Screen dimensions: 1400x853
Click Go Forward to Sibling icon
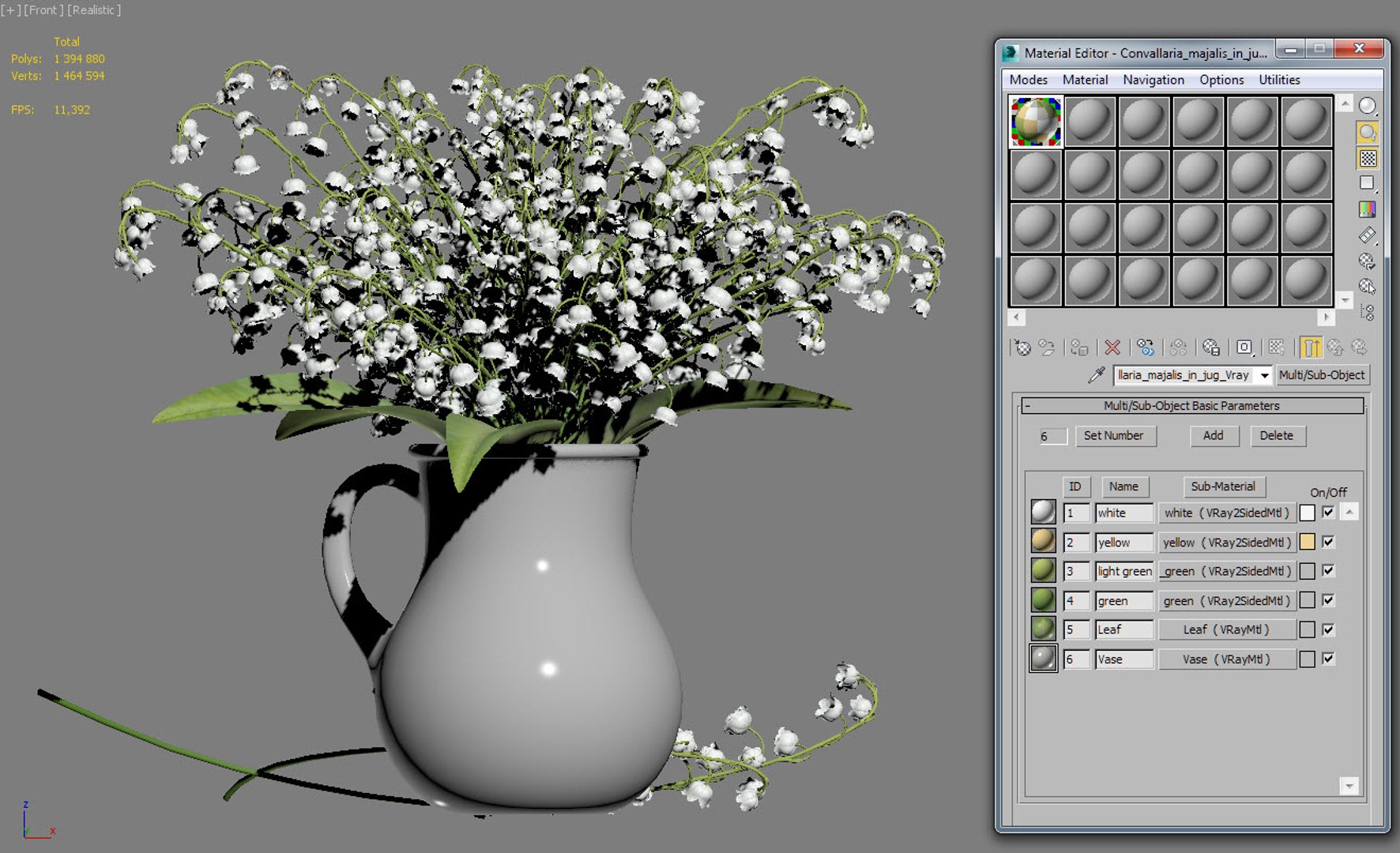pos(1359,348)
